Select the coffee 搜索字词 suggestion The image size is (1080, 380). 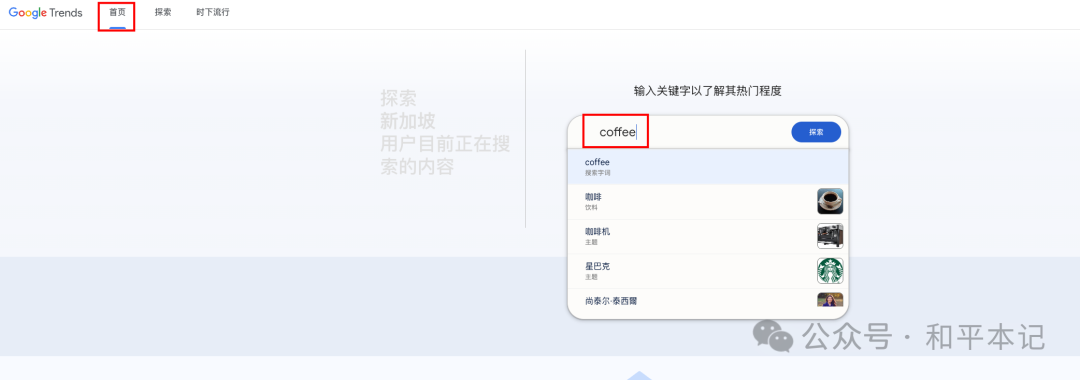point(708,167)
